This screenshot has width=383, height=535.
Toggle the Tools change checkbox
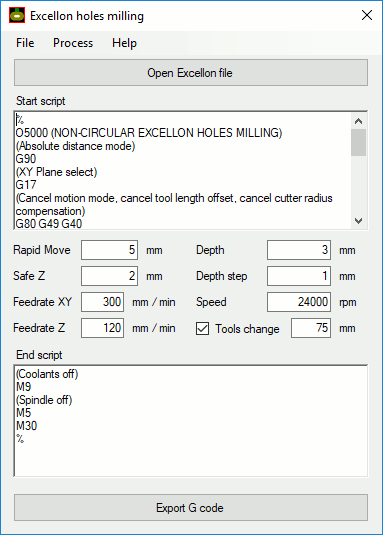click(x=202, y=328)
